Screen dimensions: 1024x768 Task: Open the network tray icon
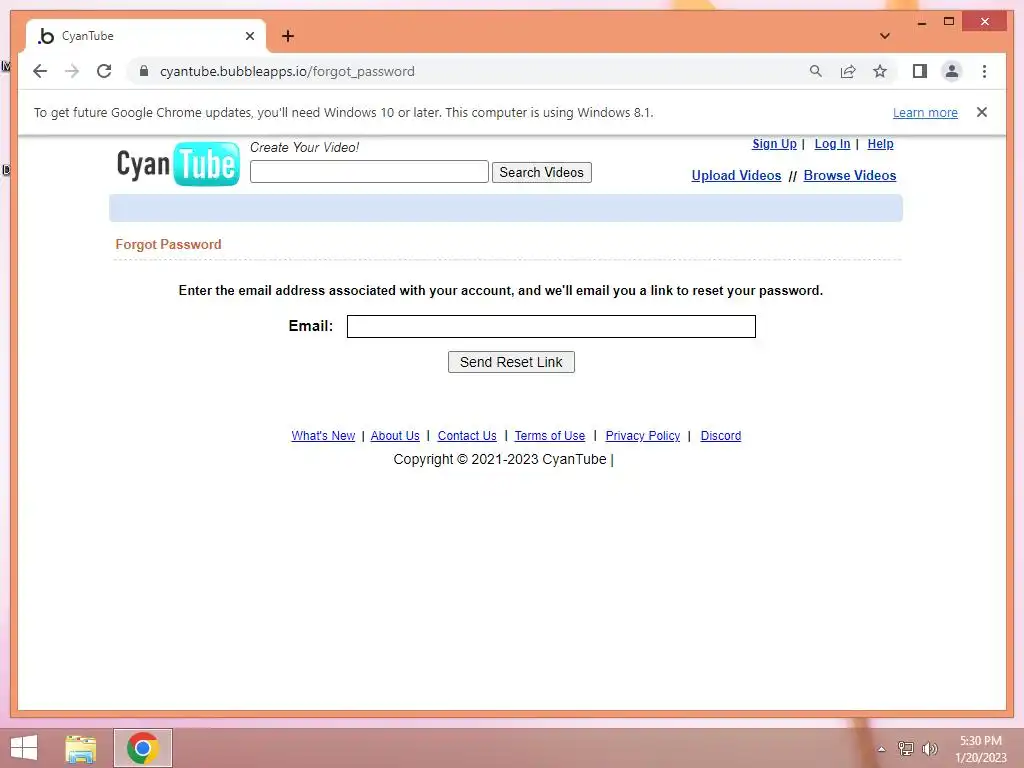click(906, 748)
